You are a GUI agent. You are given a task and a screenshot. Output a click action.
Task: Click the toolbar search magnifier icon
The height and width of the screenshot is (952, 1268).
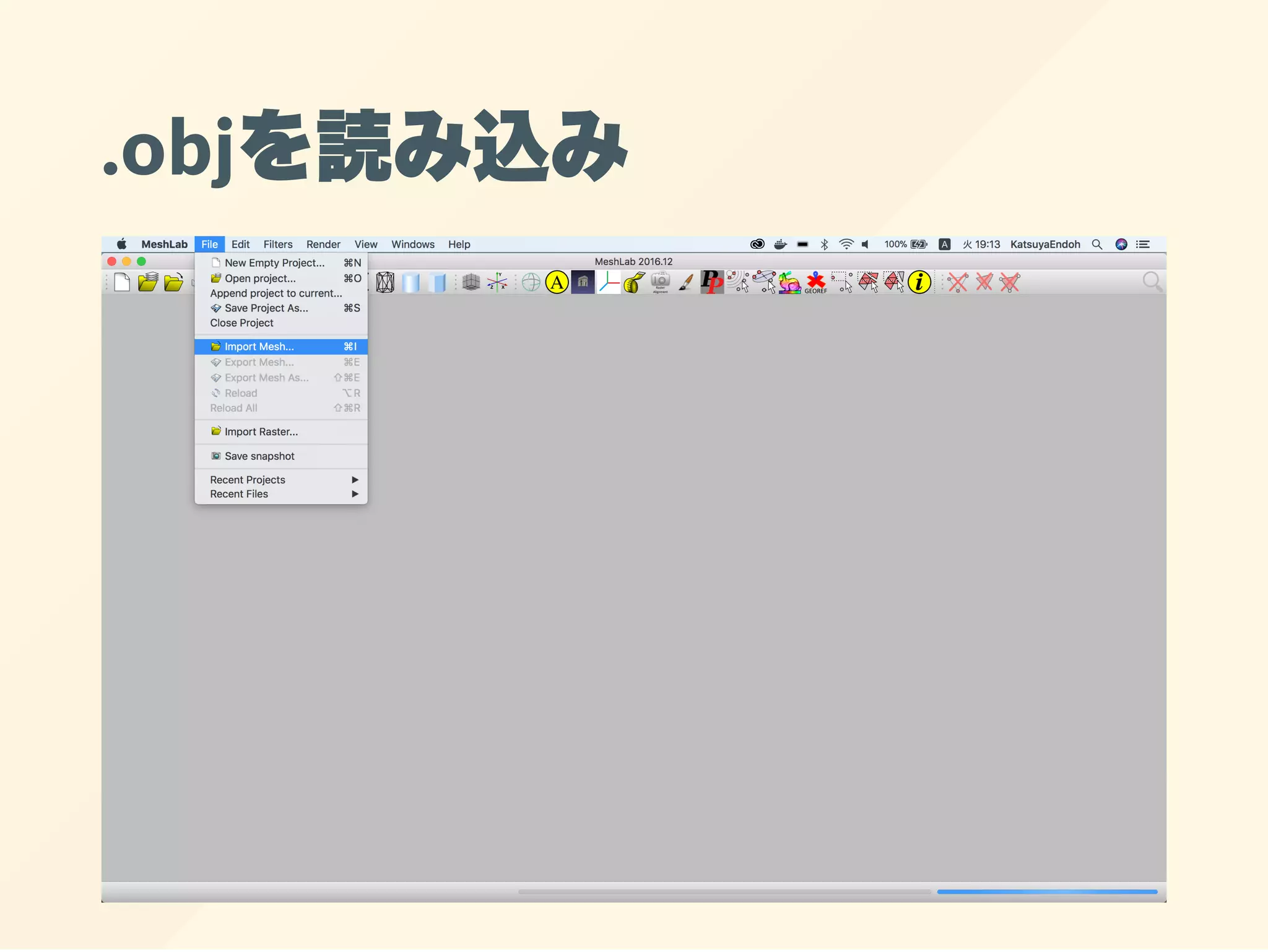[x=1152, y=282]
